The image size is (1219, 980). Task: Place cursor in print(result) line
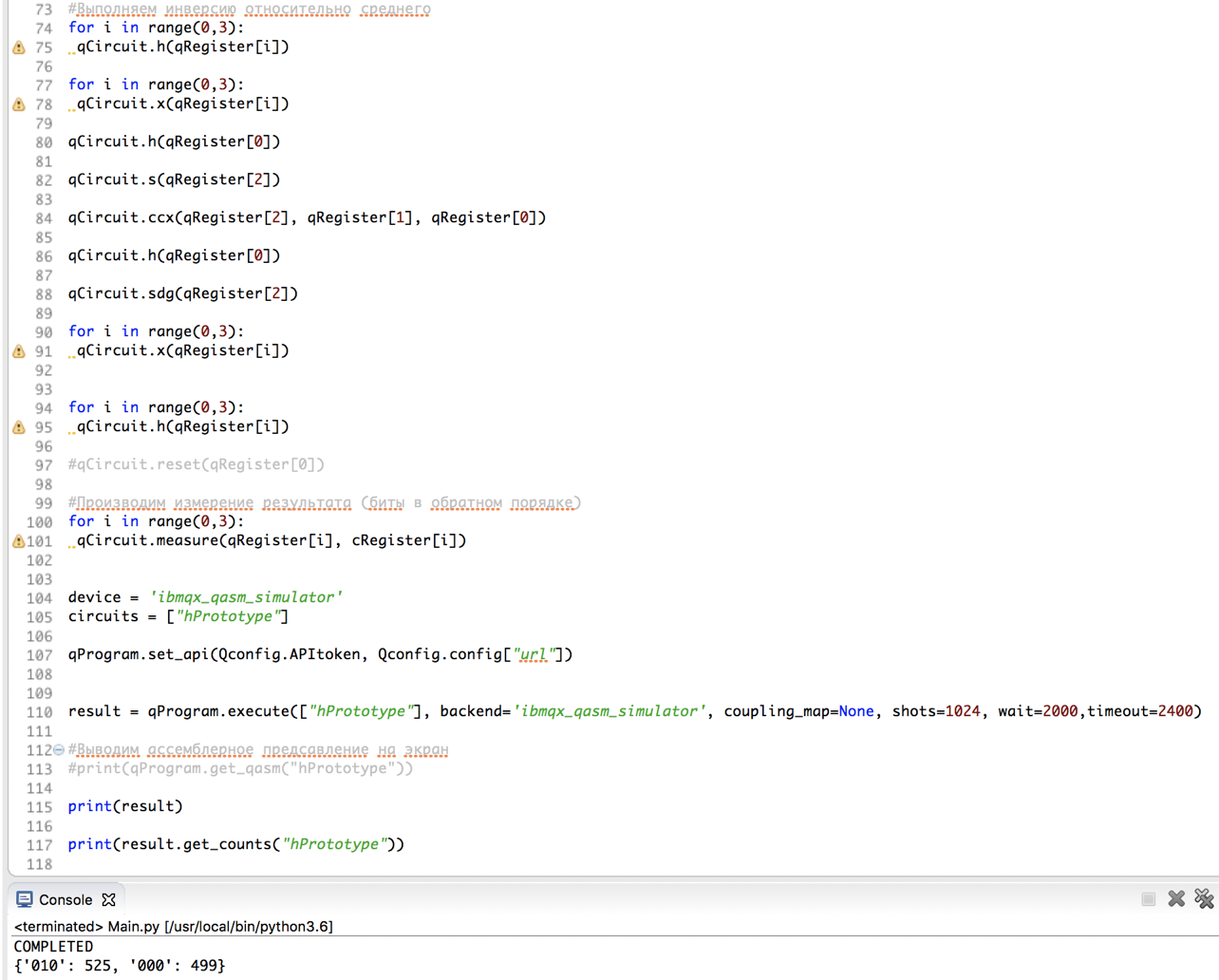125,806
